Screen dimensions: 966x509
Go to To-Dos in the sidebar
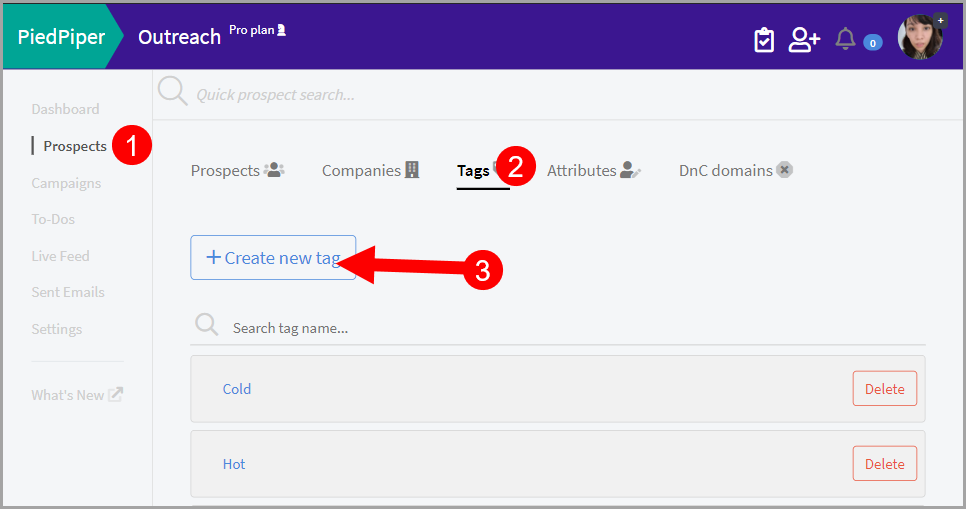coord(53,219)
